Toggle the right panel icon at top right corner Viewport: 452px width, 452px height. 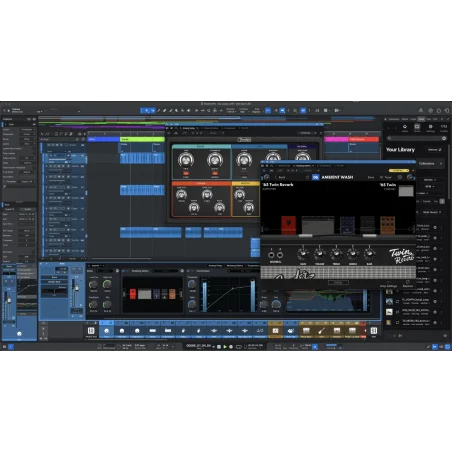coord(447,110)
